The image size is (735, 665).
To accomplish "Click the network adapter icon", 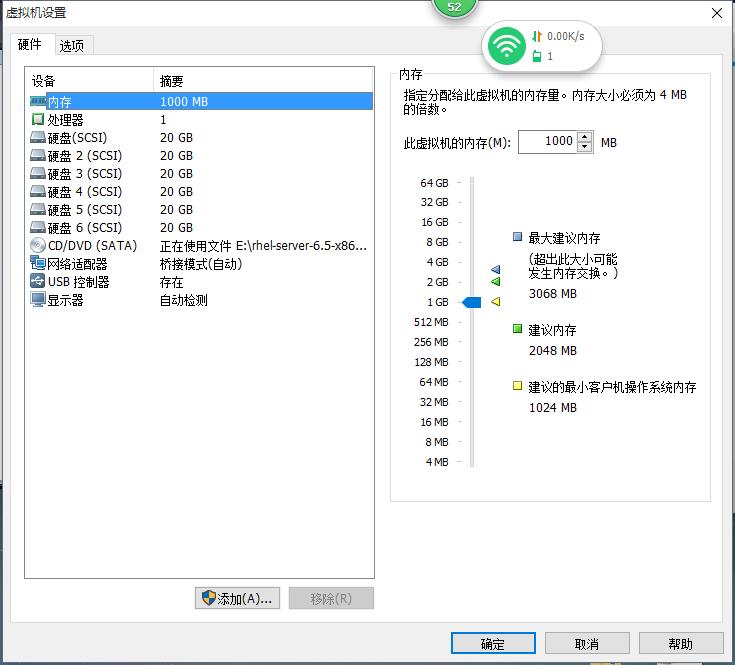I will click(x=38, y=263).
